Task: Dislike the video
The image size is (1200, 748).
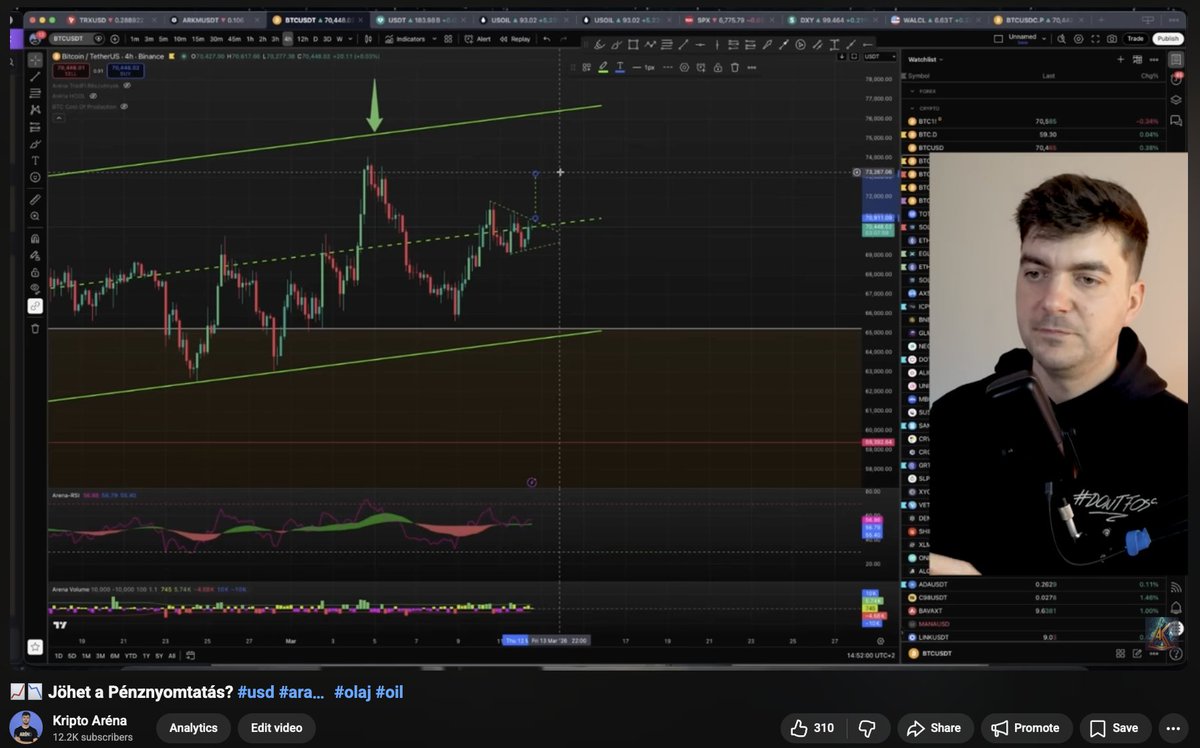Action: (868, 728)
